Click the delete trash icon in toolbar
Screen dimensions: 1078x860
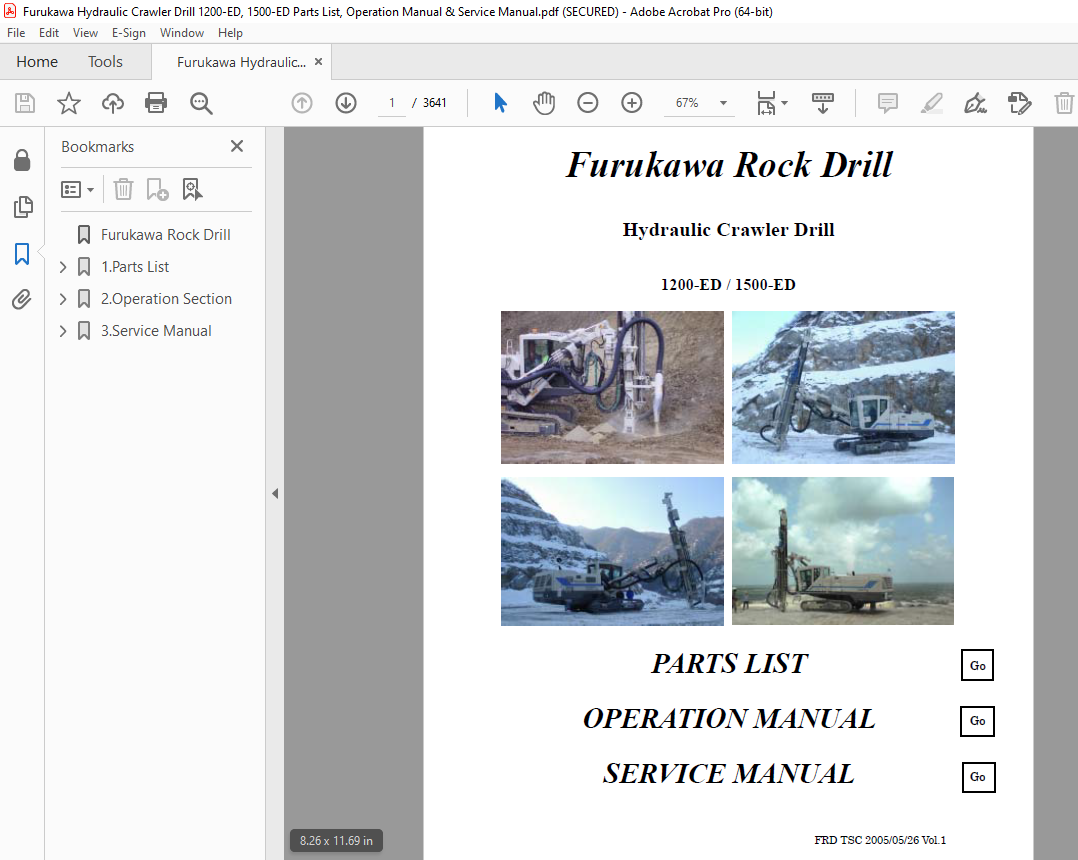pos(1064,103)
